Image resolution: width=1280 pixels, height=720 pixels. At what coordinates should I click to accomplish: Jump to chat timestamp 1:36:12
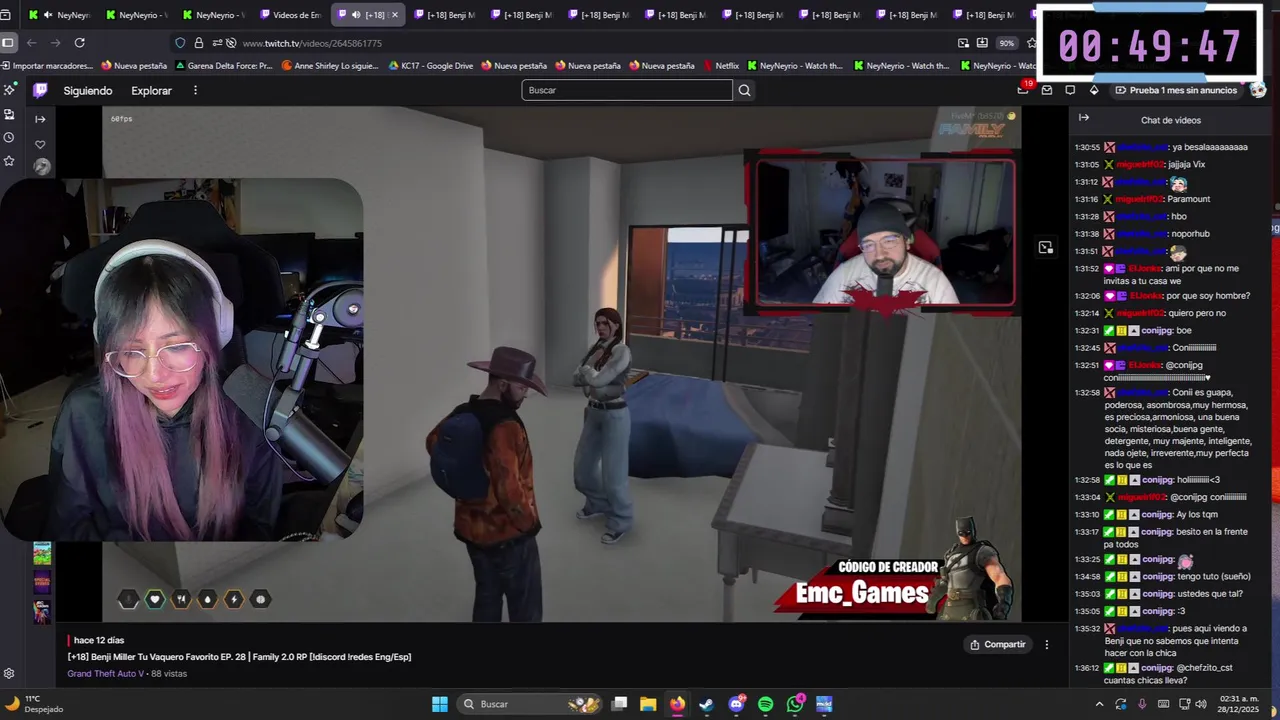click(1087, 668)
